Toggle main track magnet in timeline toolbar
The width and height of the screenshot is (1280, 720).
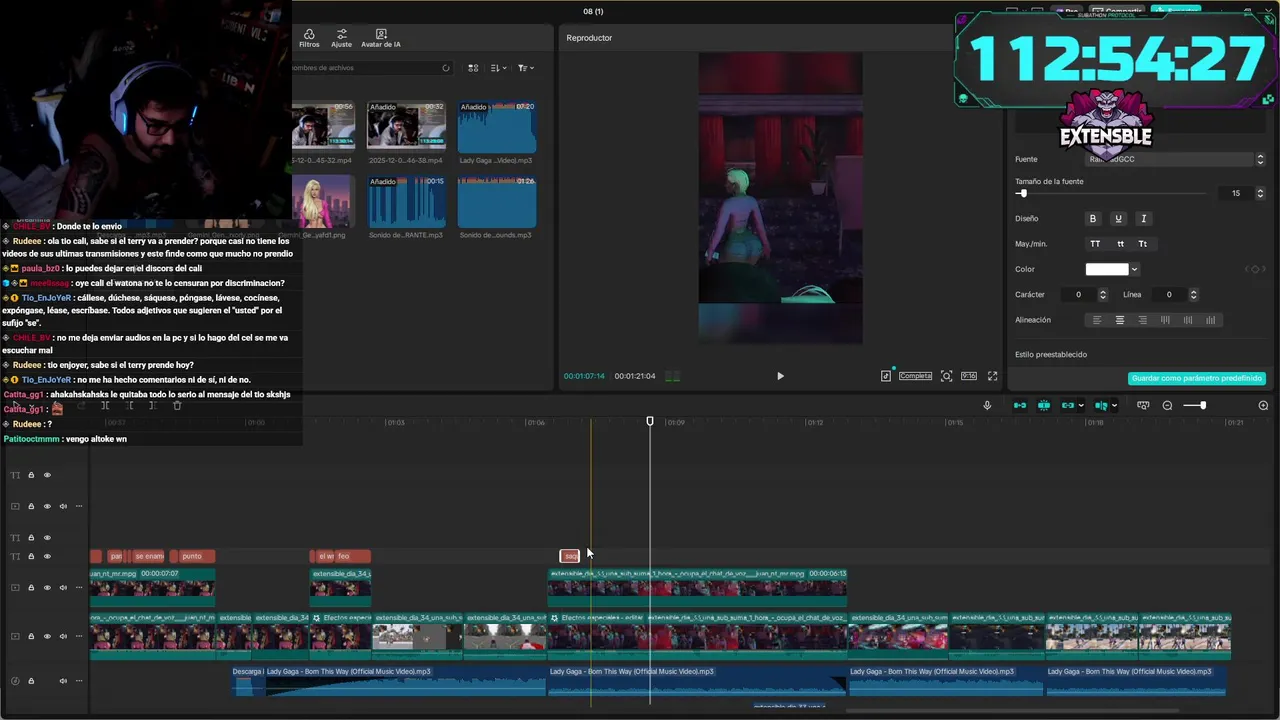tap(1020, 405)
